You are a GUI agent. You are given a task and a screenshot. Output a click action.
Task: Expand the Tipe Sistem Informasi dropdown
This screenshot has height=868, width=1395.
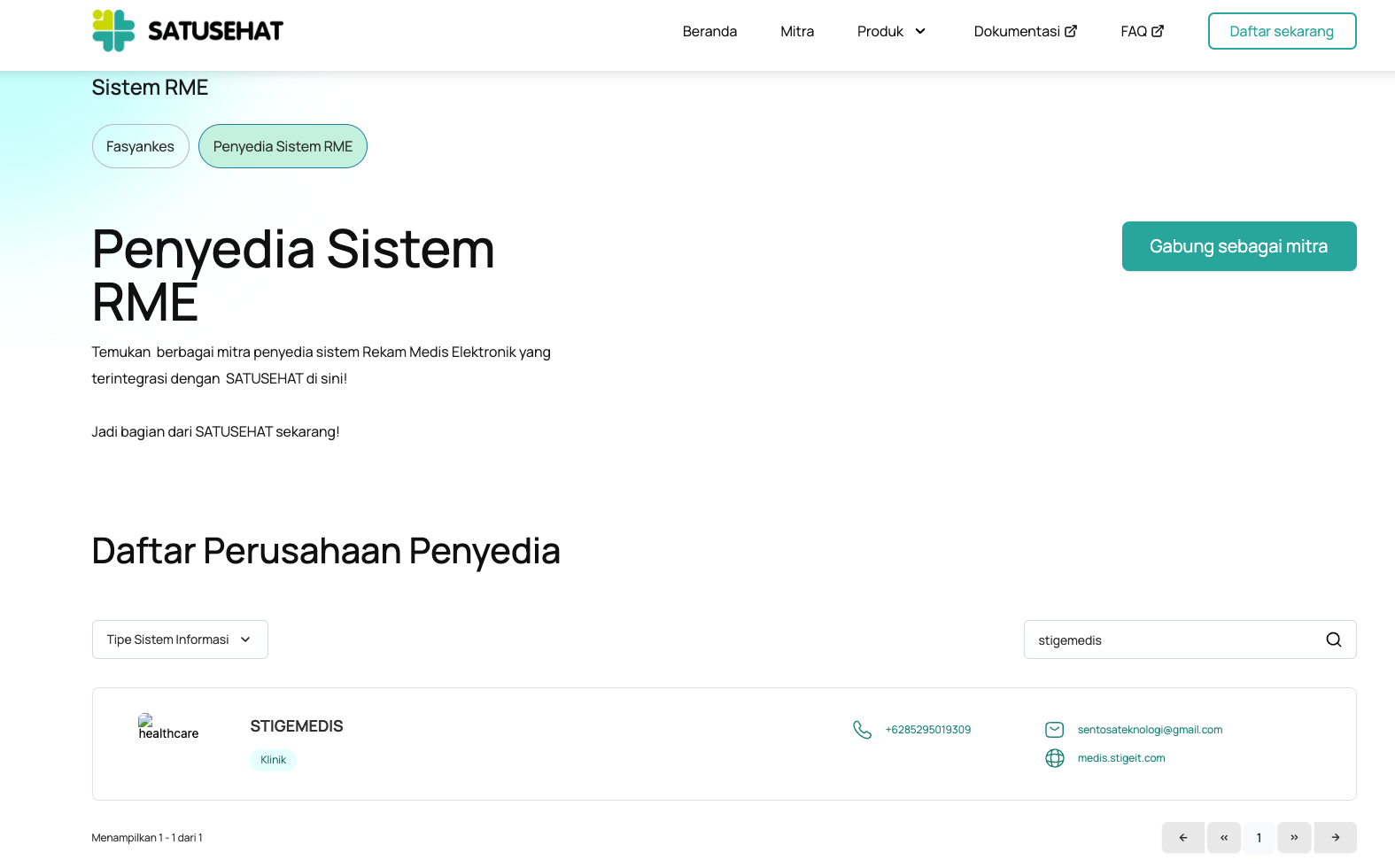(180, 639)
